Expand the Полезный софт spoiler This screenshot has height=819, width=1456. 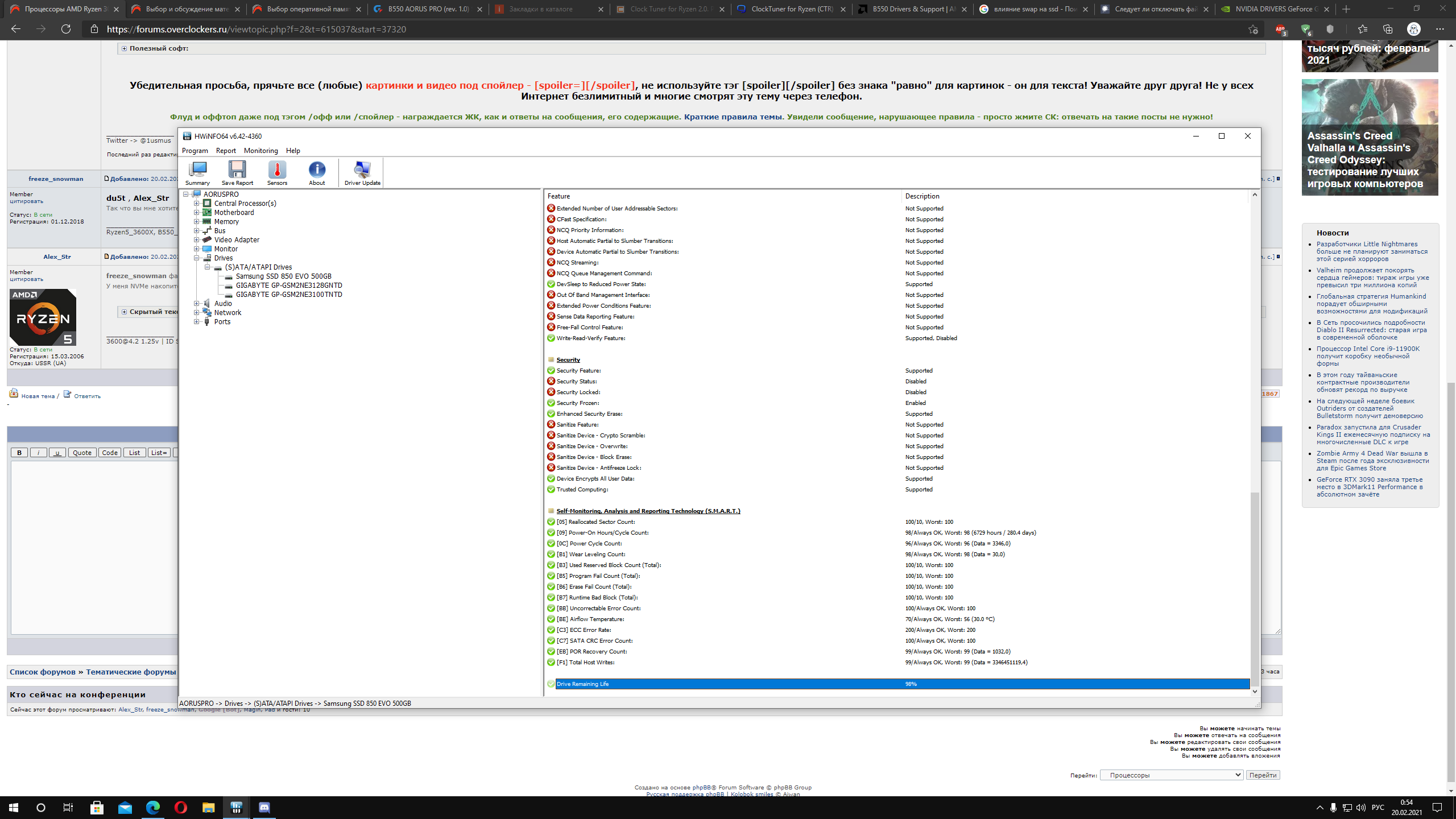[x=124, y=48]
